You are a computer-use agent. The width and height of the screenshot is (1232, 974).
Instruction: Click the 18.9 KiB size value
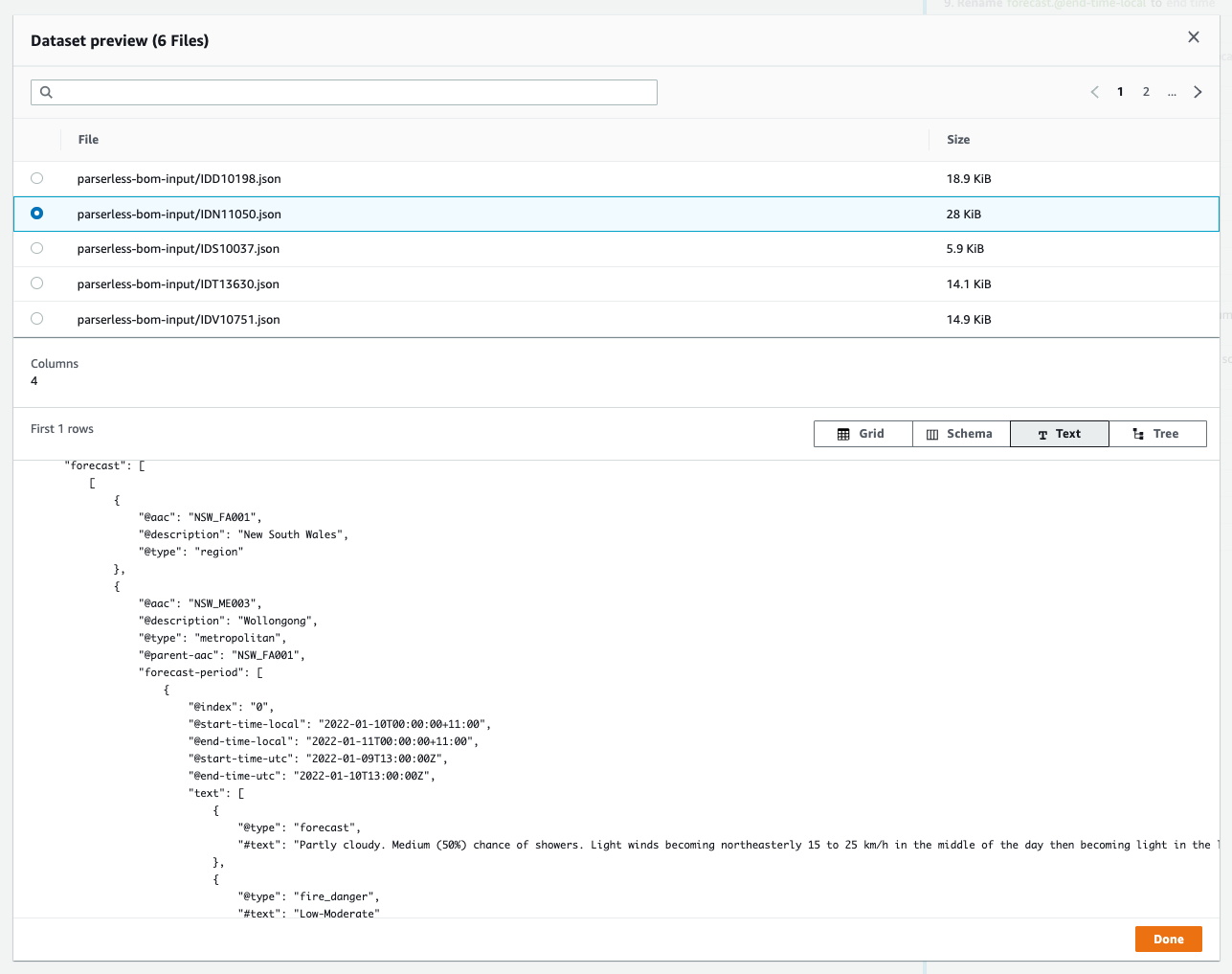click(969, 179)
